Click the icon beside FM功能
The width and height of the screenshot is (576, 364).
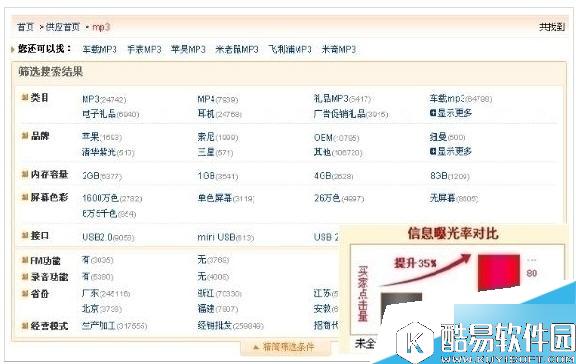(x=25, y=260)
